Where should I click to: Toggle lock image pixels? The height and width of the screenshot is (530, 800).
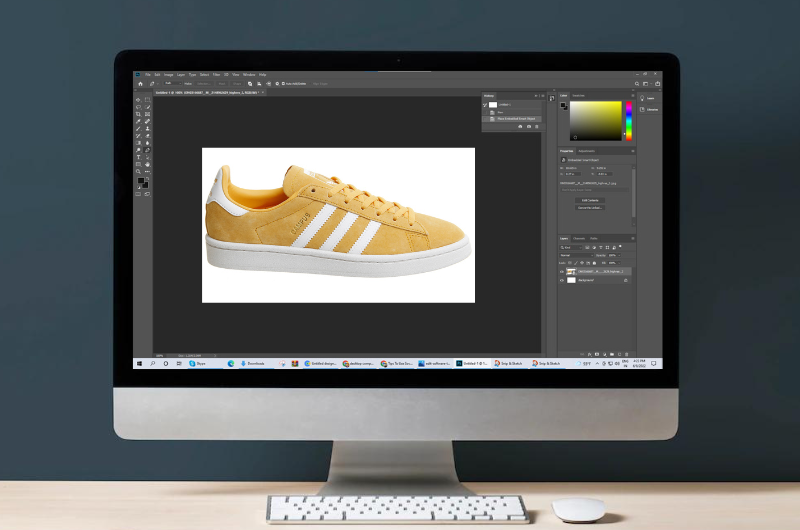point(576,263)
